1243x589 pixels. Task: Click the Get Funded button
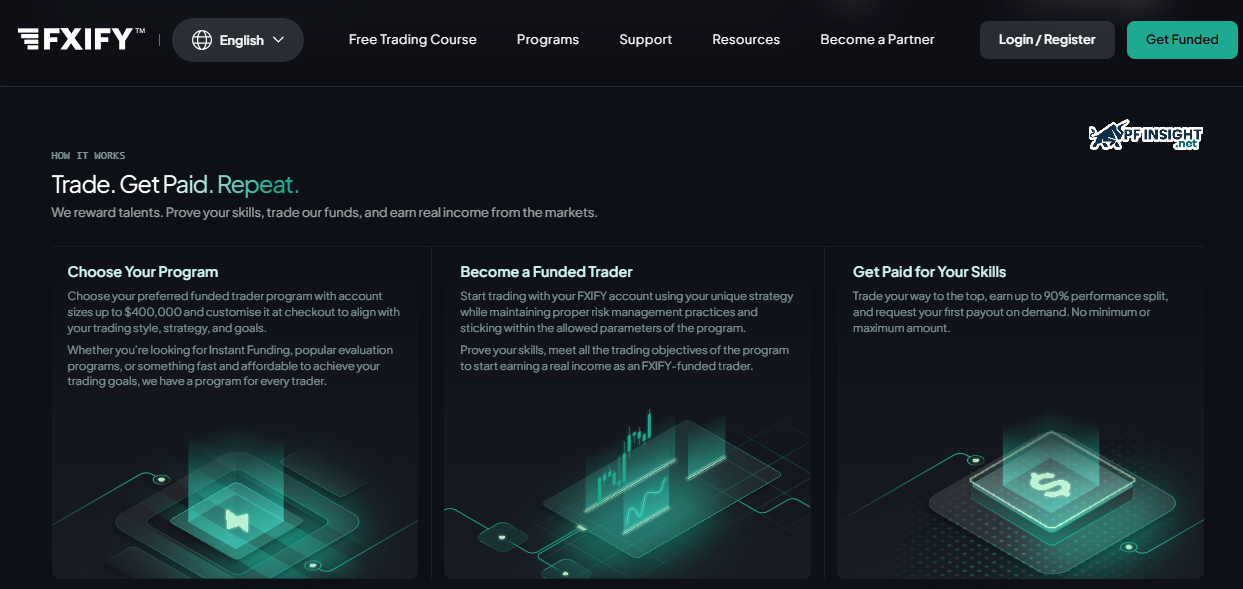1182,40
